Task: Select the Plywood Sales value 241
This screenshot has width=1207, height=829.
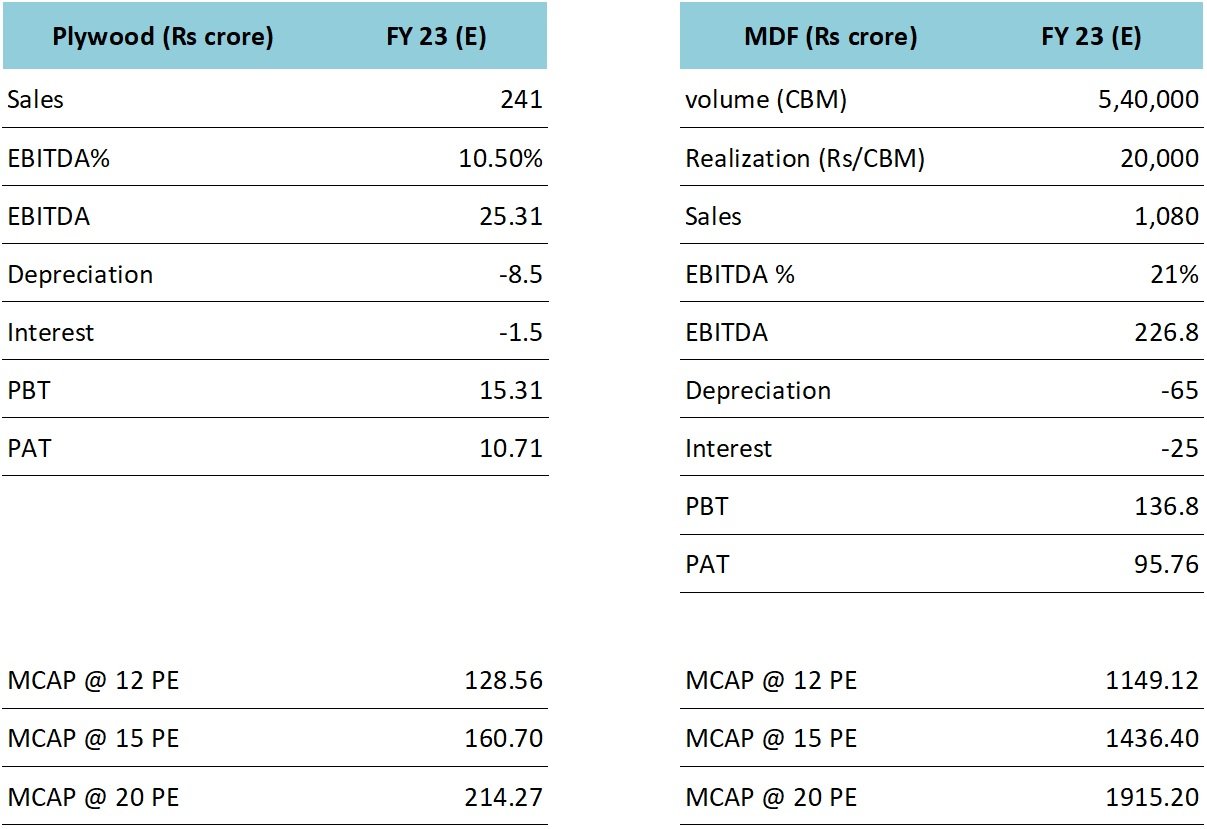Action: tap(523, 100)
